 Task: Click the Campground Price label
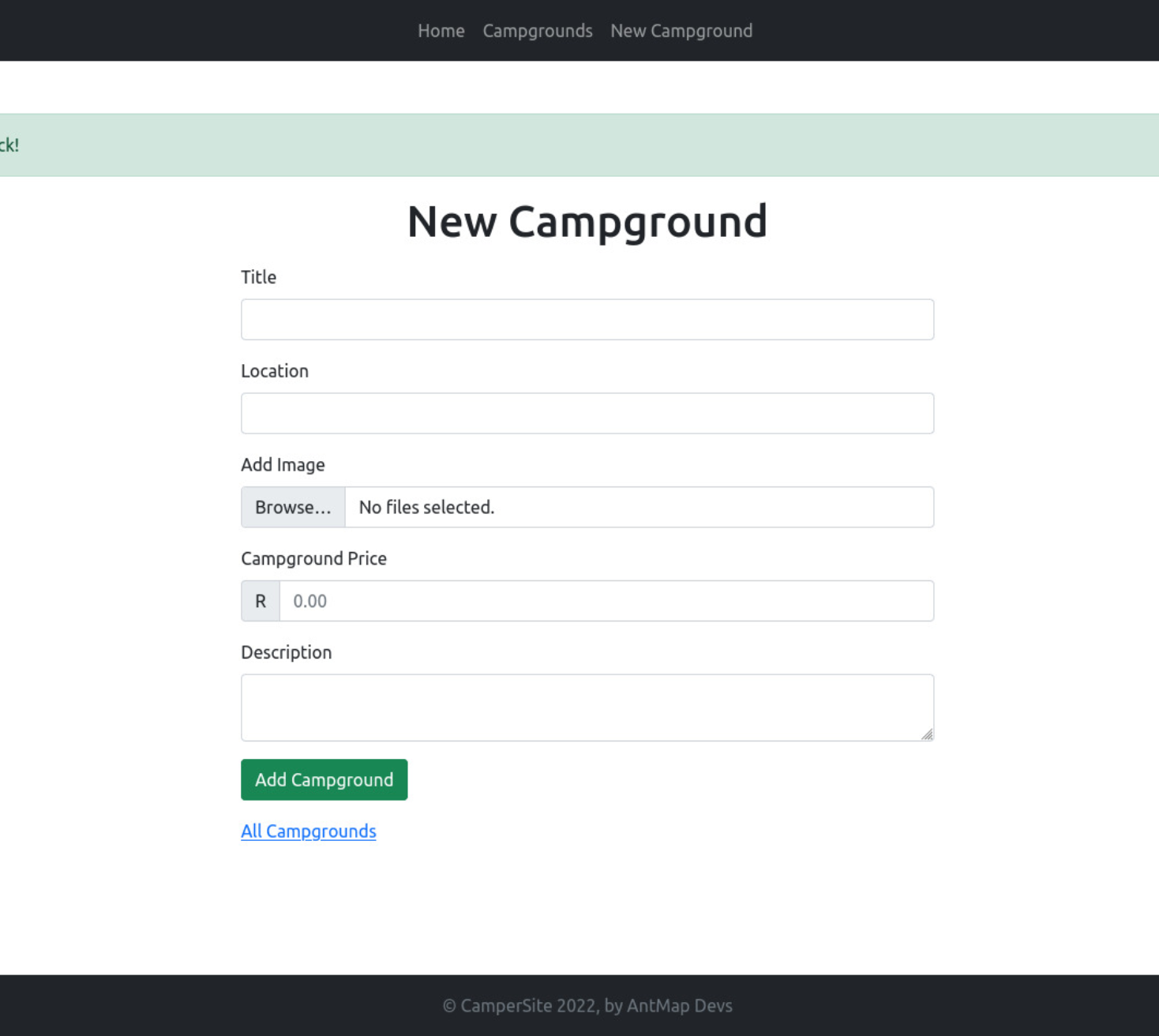[313, 559]
